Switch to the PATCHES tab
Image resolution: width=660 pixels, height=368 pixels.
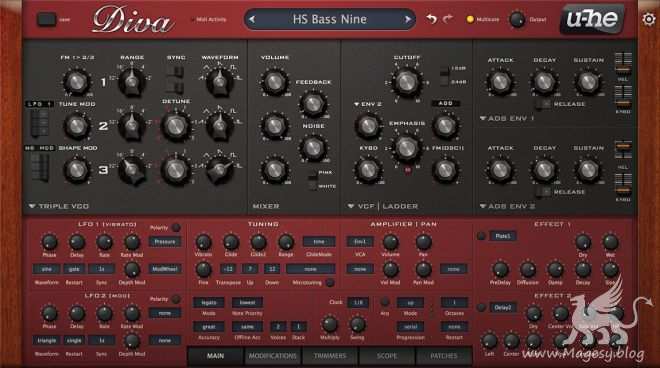[x=444, y=356]
